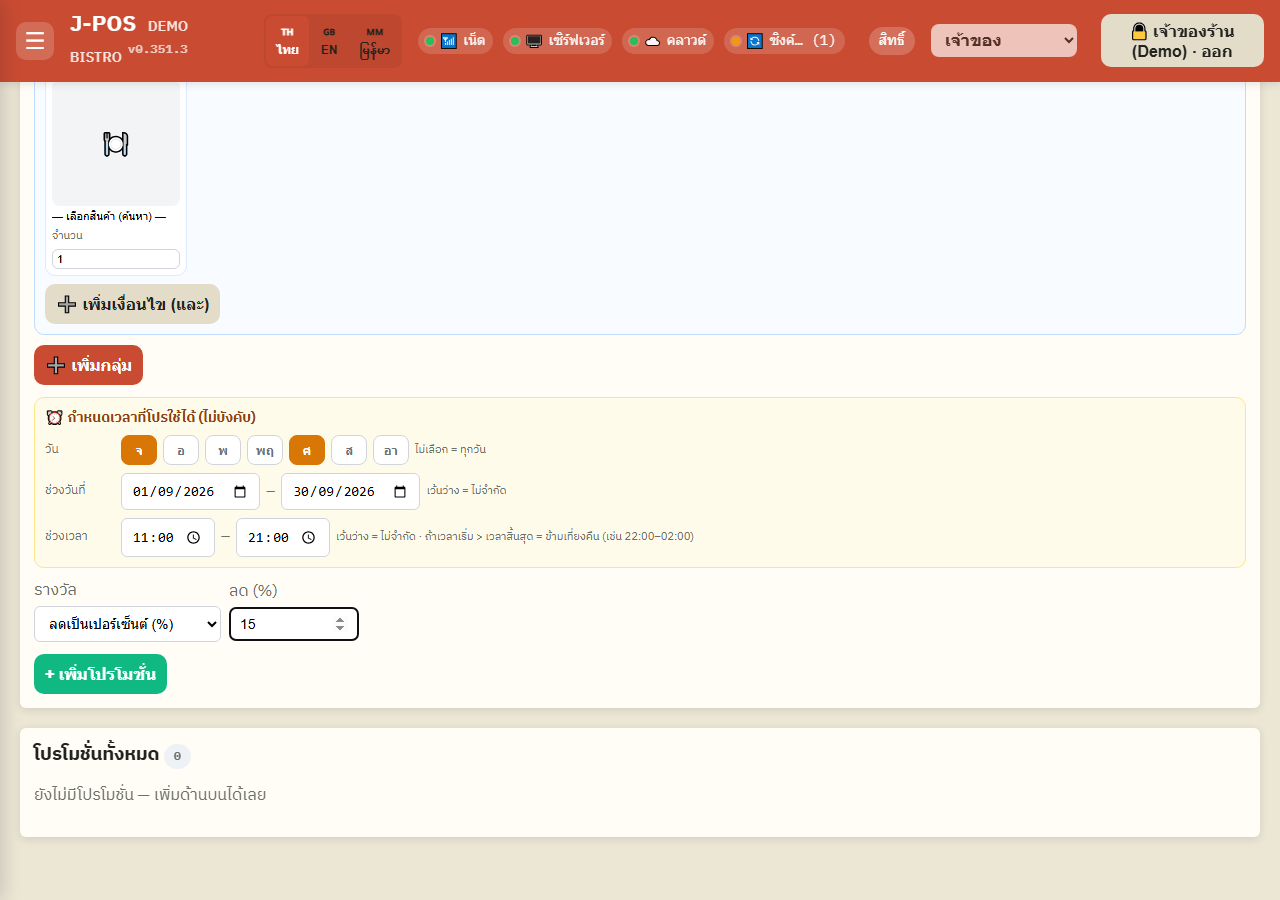Click the start time field 11:00
Image resolution: width=1280 pixels, height=900 pixels.
coord(168,538)
